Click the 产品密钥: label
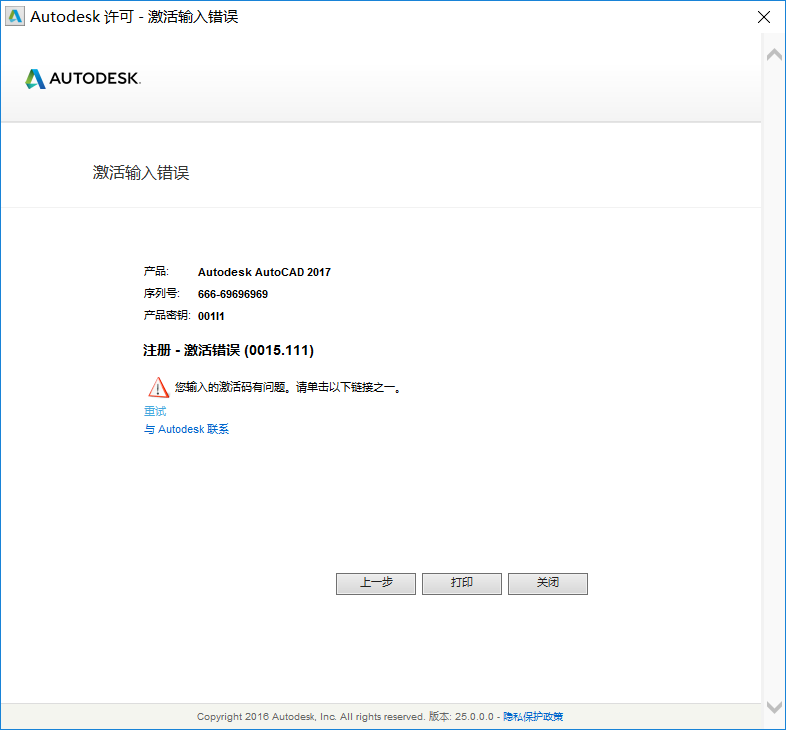786x730 pixels. coord(167,315)
